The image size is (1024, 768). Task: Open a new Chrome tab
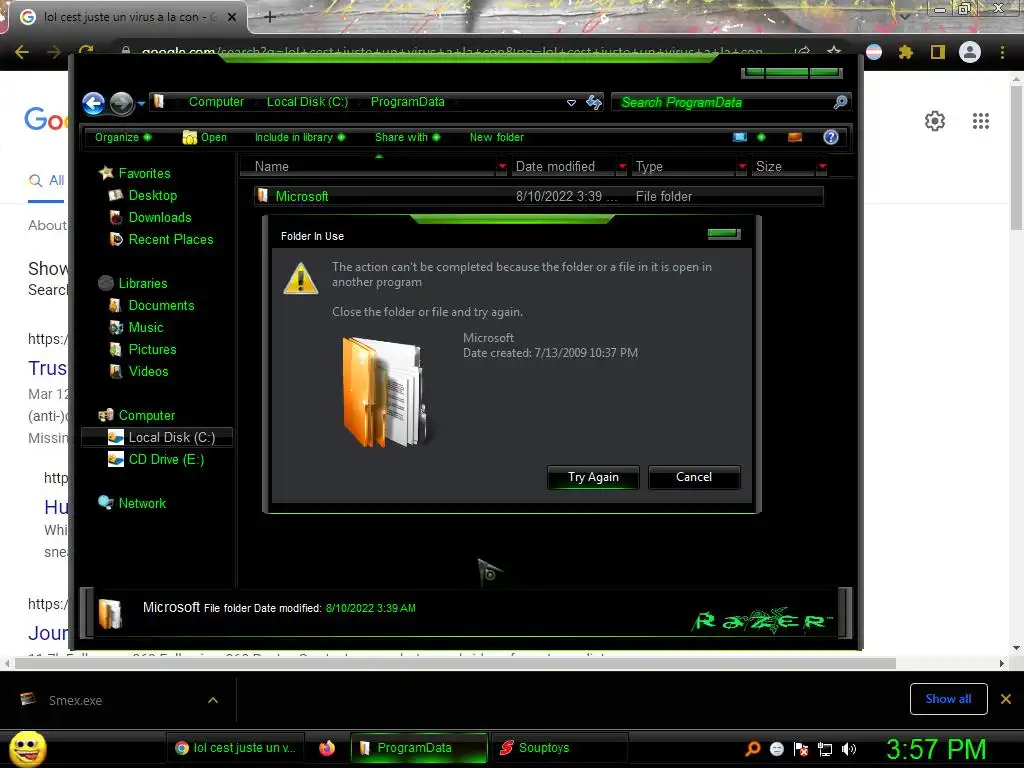tap(270, 17)
